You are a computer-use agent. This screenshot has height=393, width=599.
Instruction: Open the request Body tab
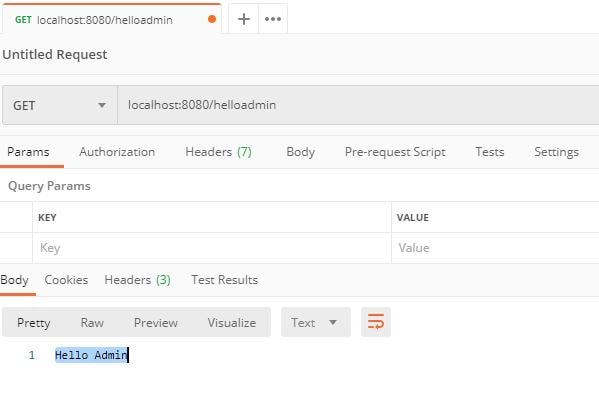point(301,152)
